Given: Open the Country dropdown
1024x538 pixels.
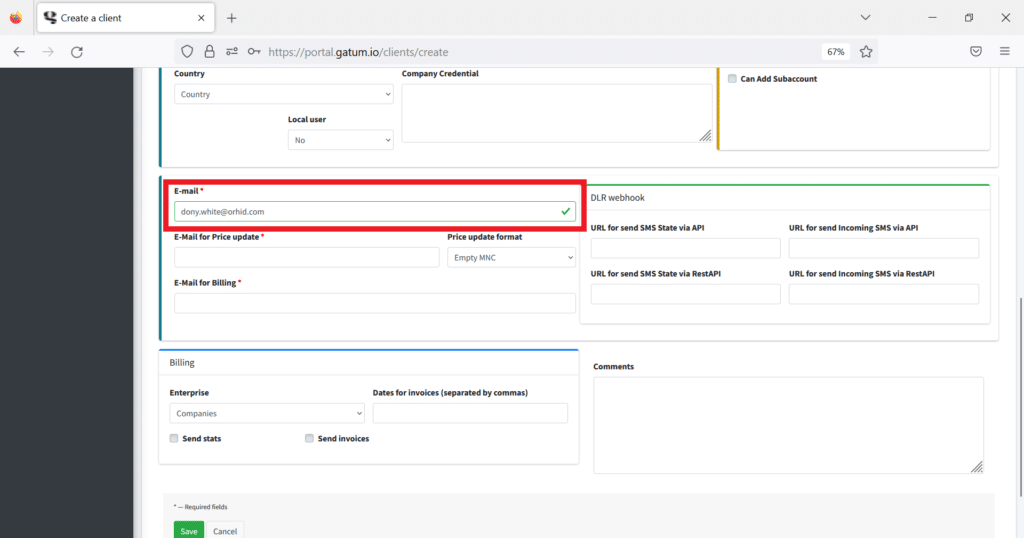Looking at the screenshot, I should (283, 94).
